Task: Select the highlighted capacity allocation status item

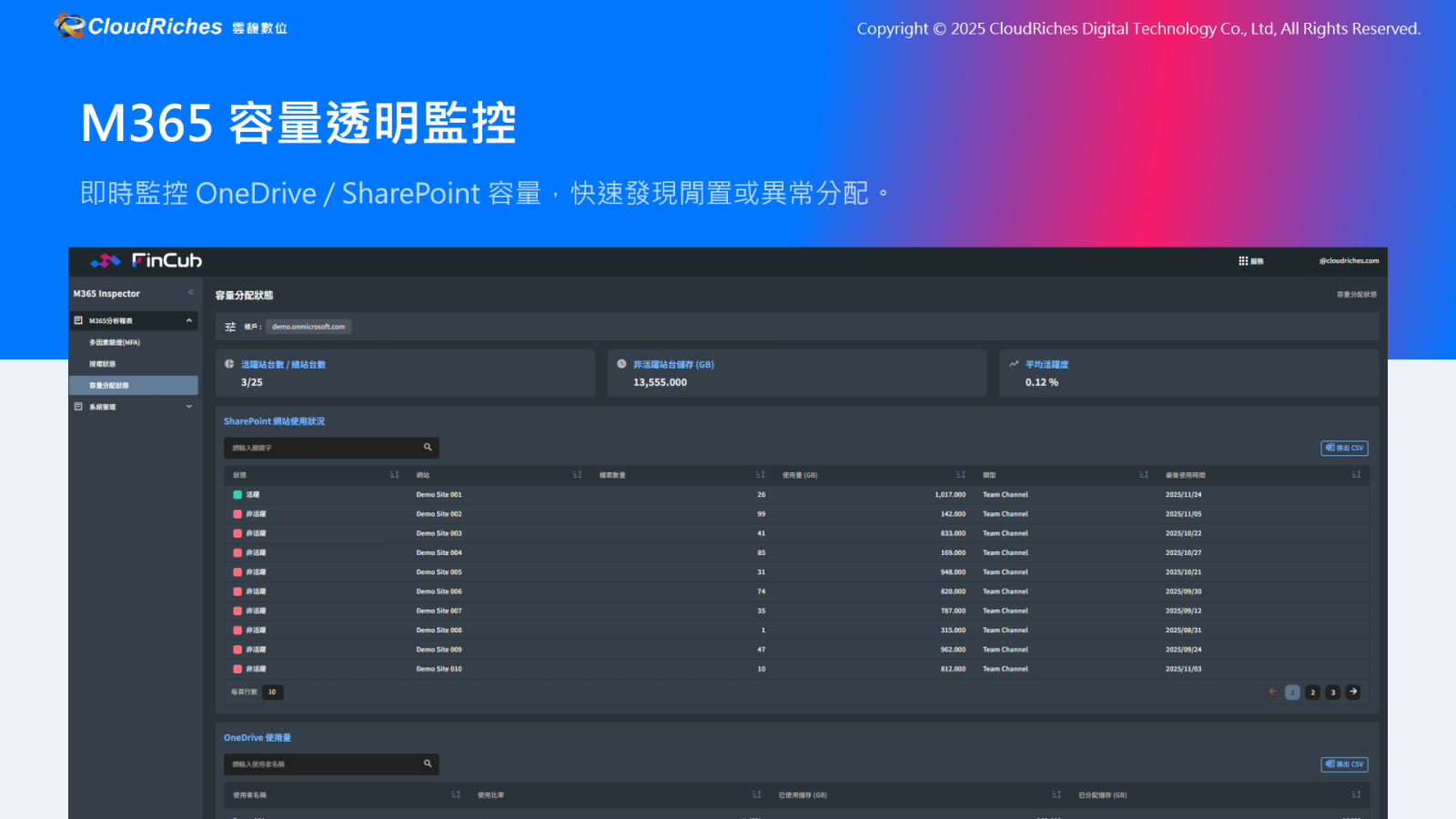Action: (134, 386)
